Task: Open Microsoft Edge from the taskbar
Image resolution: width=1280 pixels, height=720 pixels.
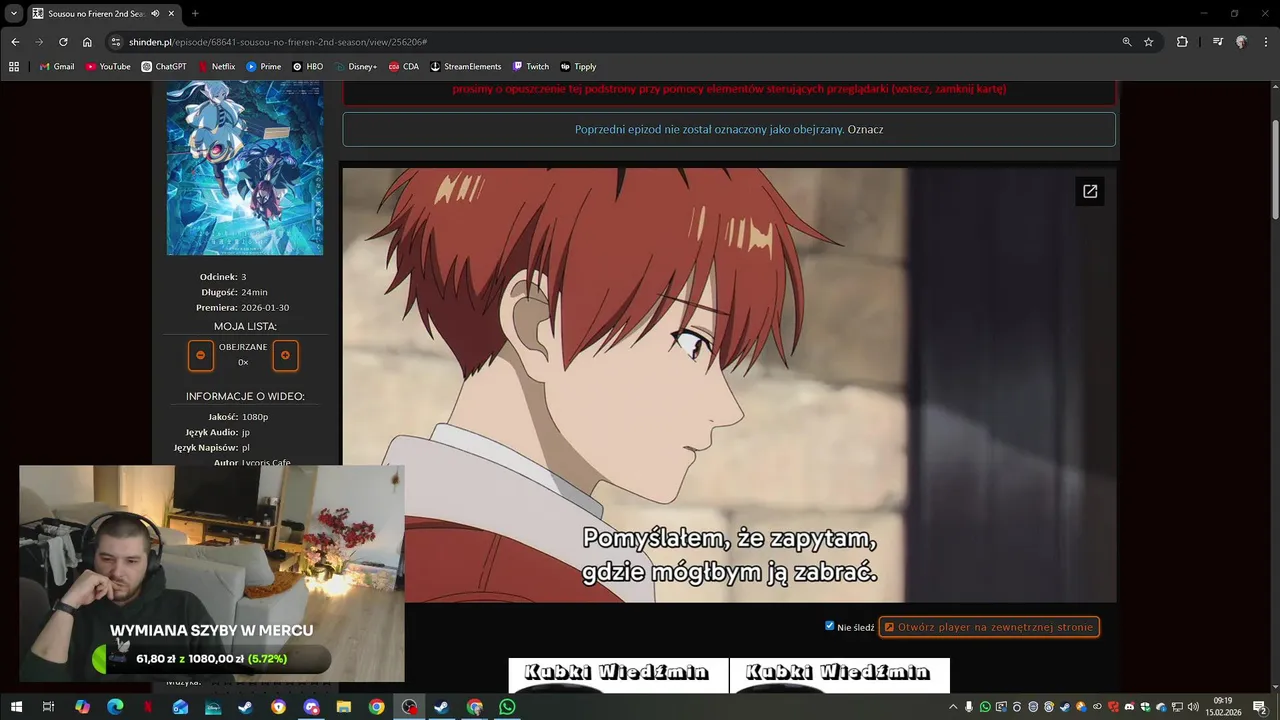Action: (115, 707)
